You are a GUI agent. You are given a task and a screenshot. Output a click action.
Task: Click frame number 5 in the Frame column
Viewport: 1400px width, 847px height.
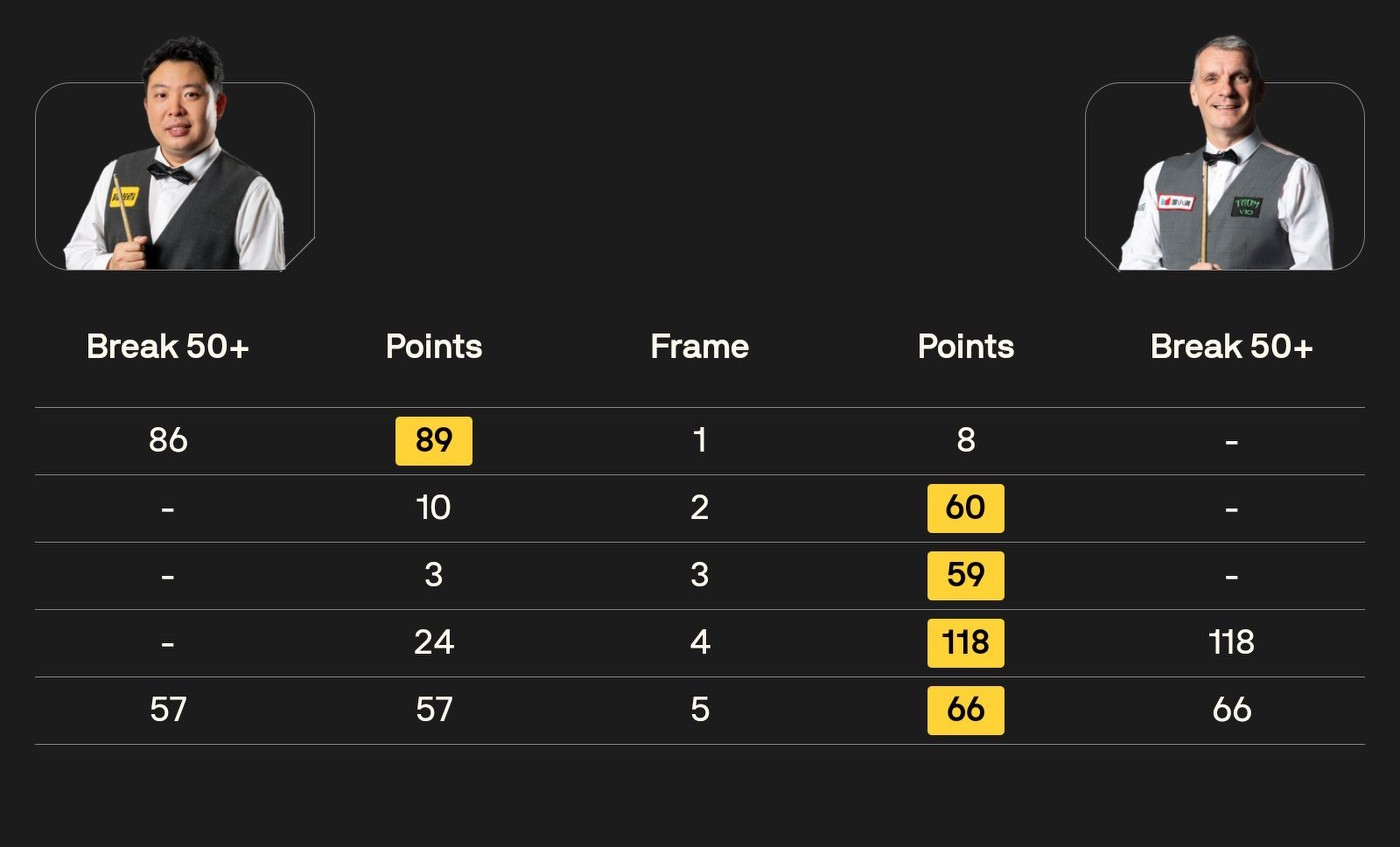tap(699, 710)
